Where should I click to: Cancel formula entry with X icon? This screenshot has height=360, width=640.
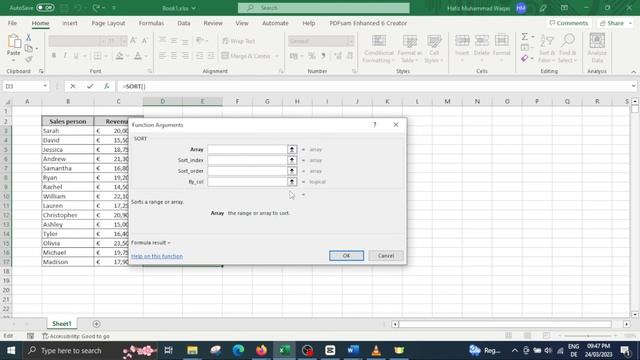tap(73, 86)
